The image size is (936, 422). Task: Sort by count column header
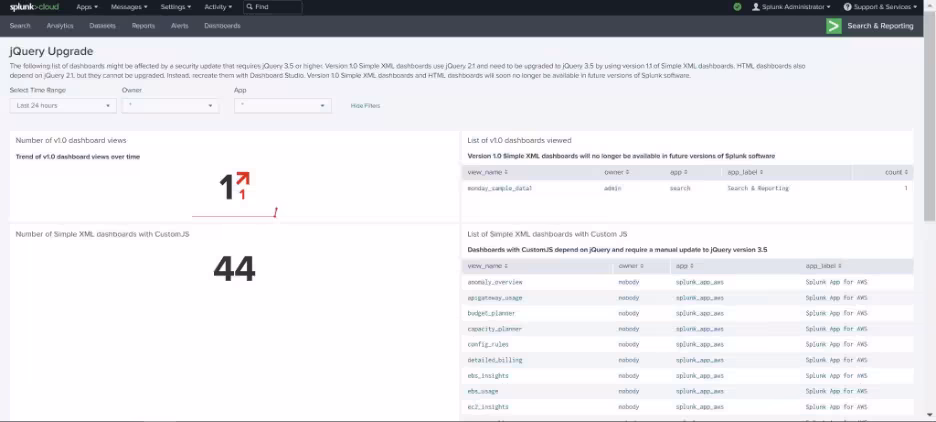pyautogui.click(x=893, y=172)
